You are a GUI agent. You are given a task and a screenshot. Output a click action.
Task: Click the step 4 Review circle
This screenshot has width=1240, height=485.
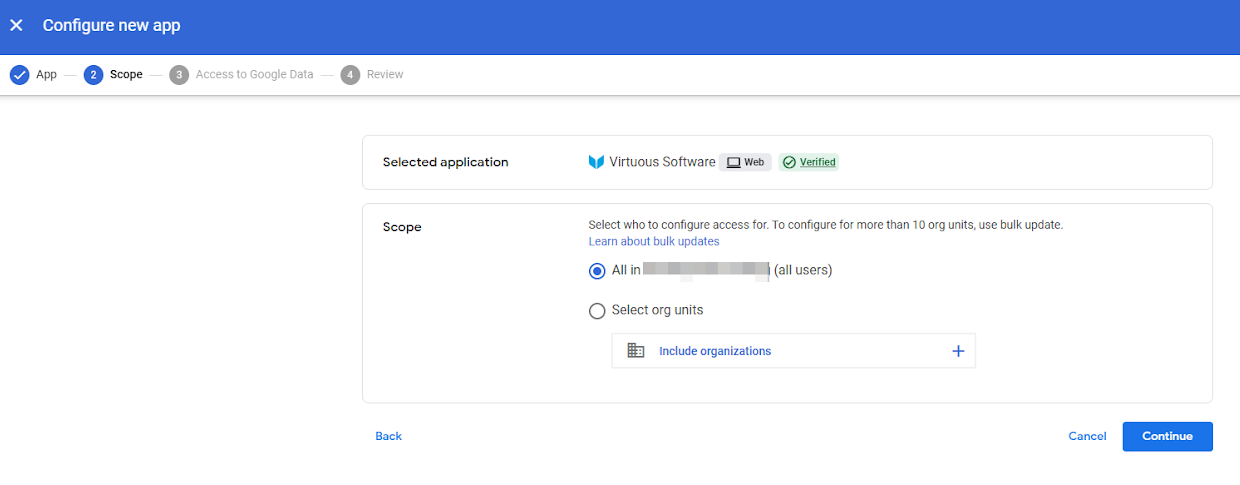(x=350, y=75)
